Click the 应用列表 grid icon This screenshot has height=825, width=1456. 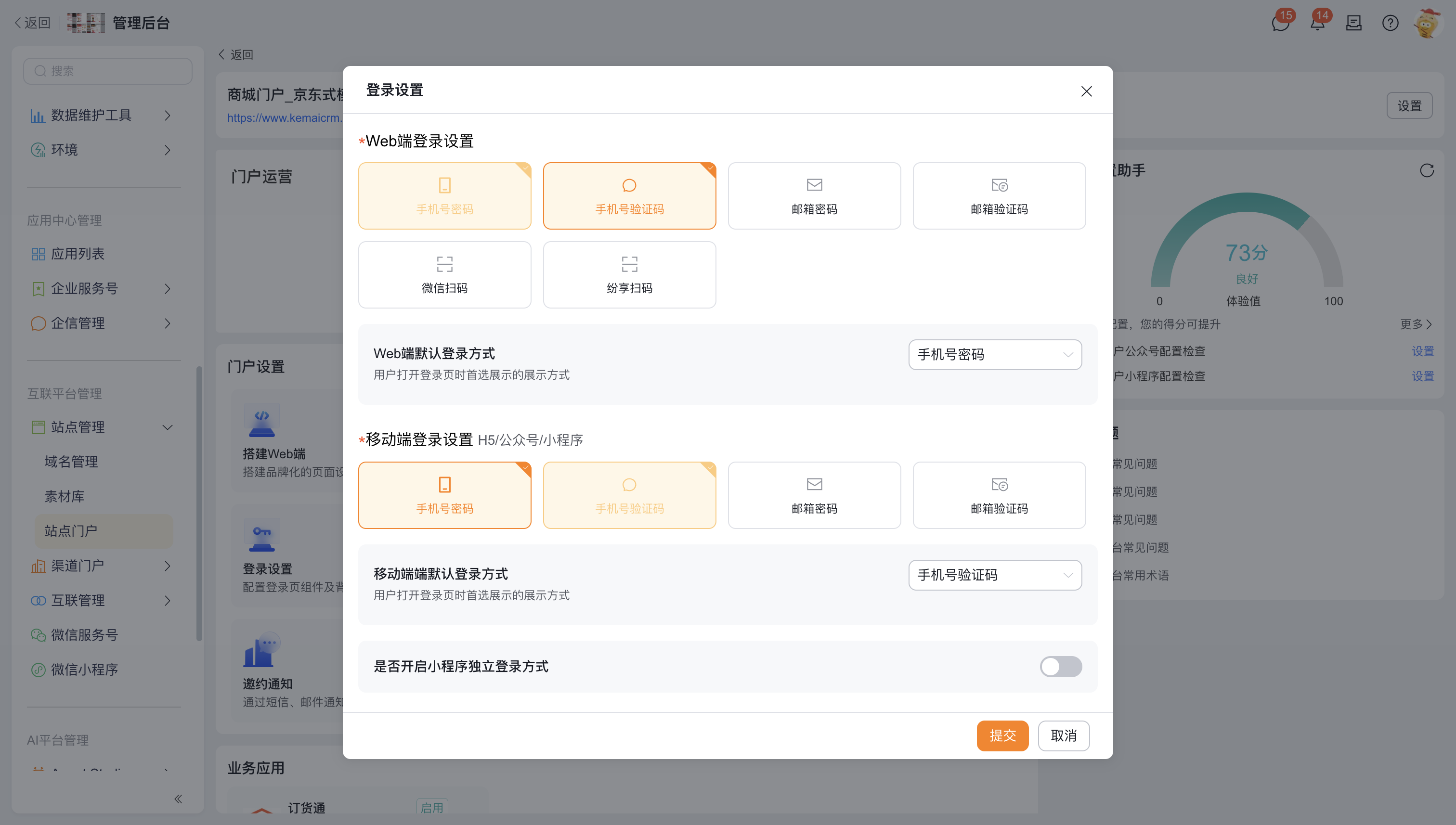[38, 254]
